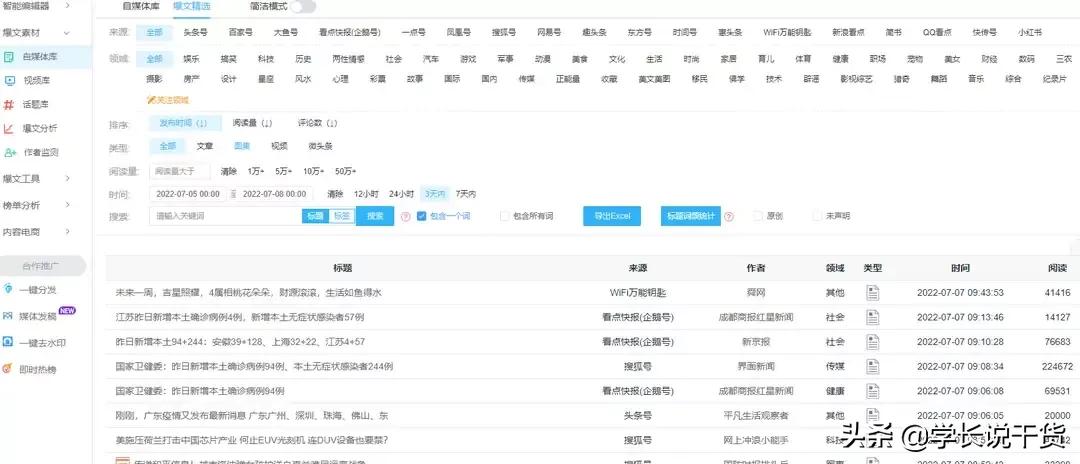Select the 24小时 time range
Viewport: 1080px width, 464px height.
[x=401, y=194]
